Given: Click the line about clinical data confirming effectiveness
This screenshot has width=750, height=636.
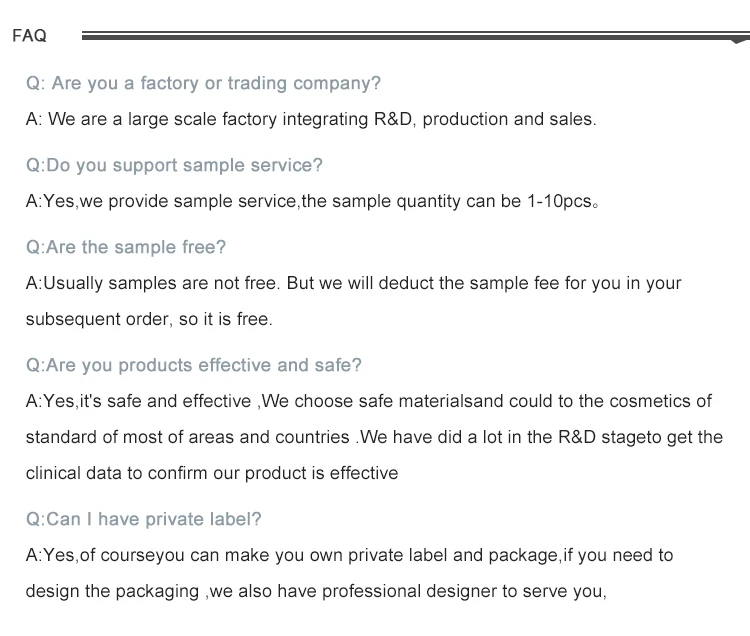Looking at the screenshot, I should coord(212,473).
